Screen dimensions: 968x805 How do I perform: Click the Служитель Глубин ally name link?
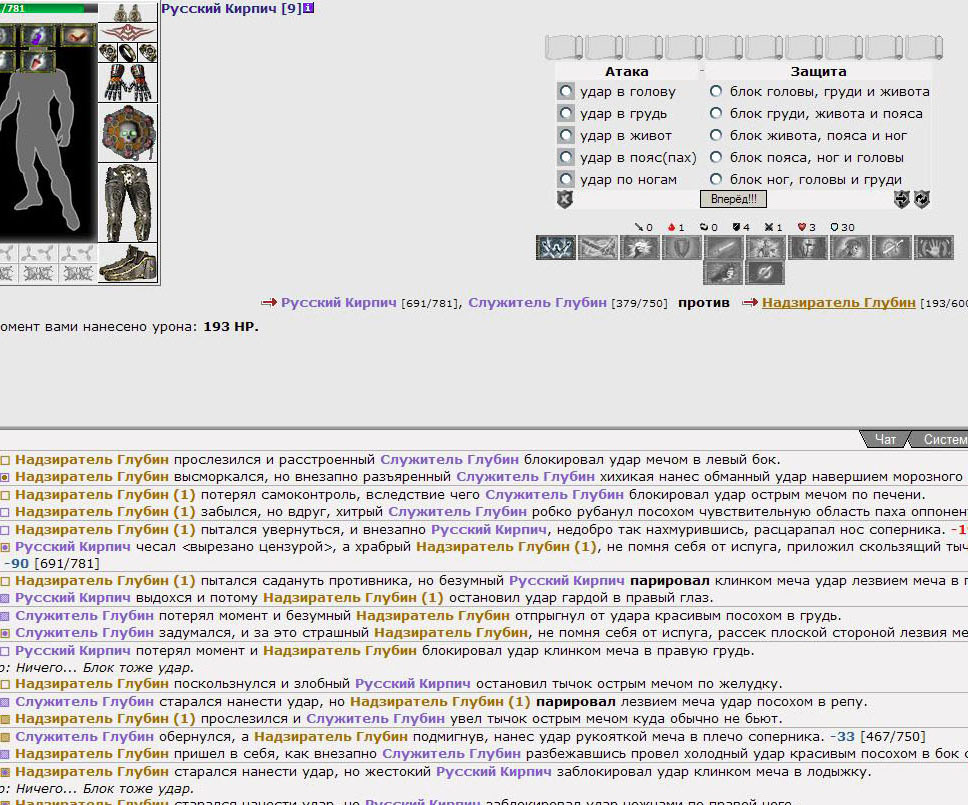tap(537, 302)
